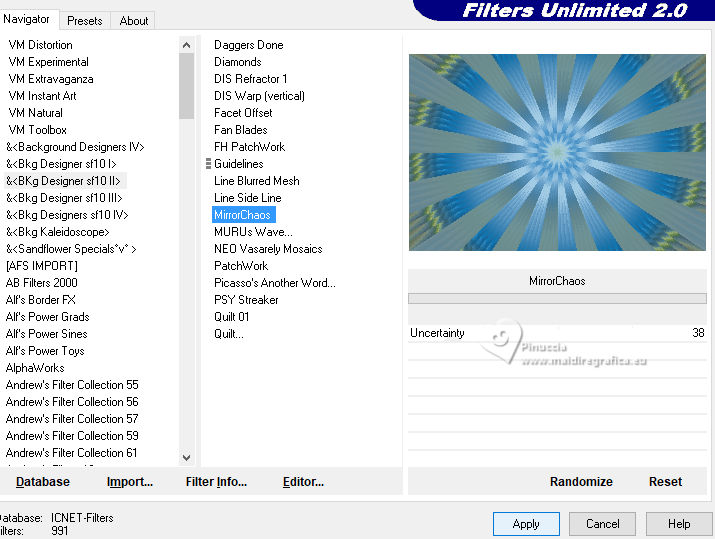Open the About tab
This screenshot has height=539, width=715.
134,21
